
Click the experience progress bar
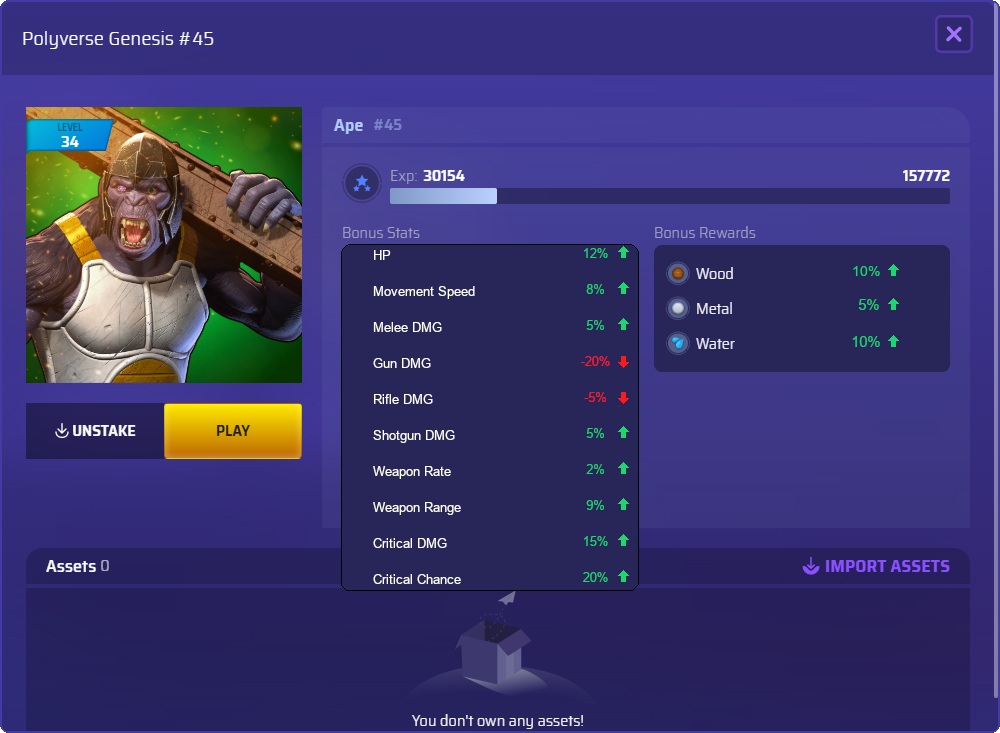point(670,196)
